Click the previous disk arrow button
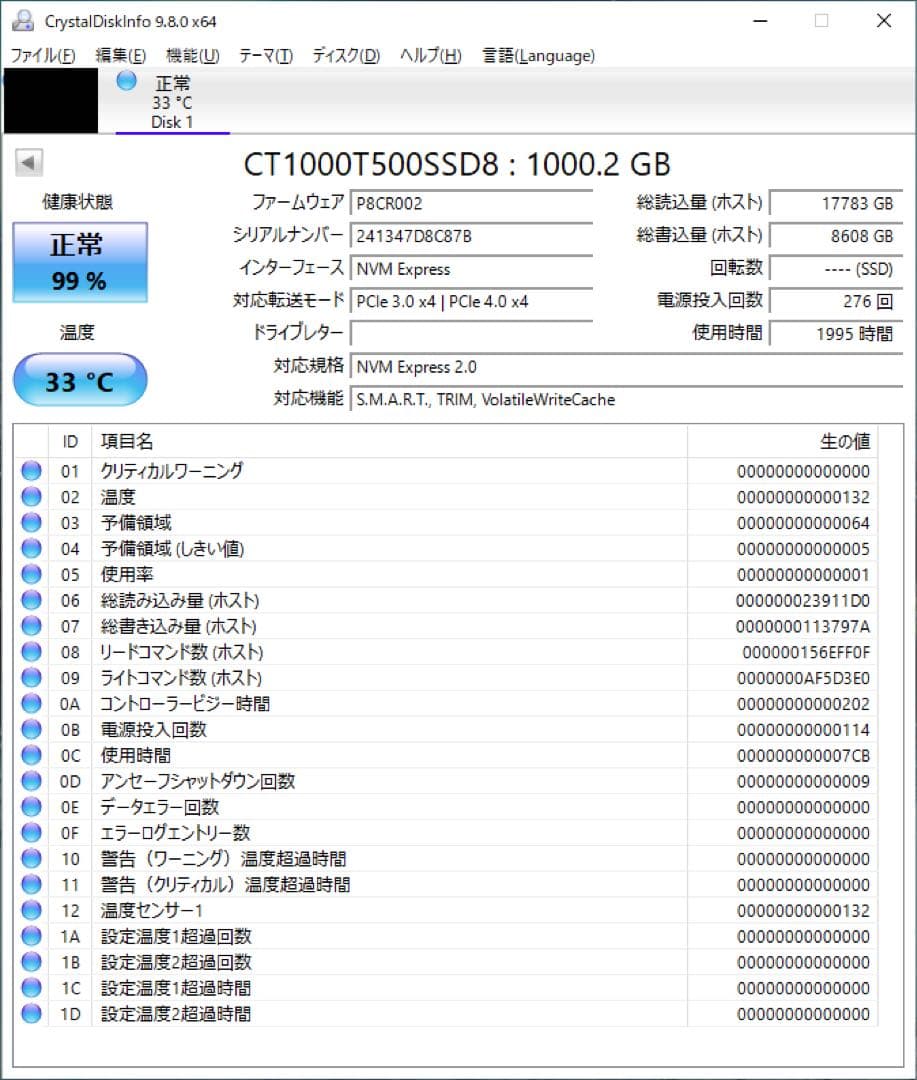 coord(29,163)
